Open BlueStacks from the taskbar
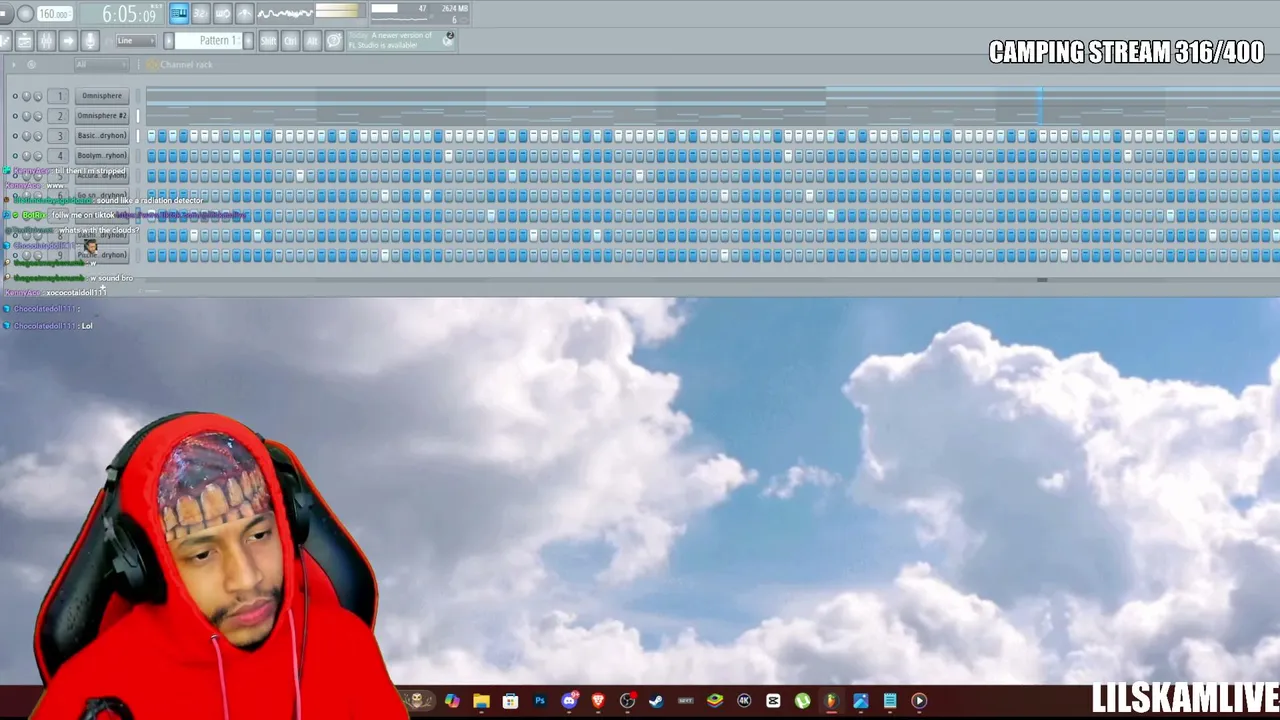Viewport: 1280px width, 720px height. click(x=715, y=701)
